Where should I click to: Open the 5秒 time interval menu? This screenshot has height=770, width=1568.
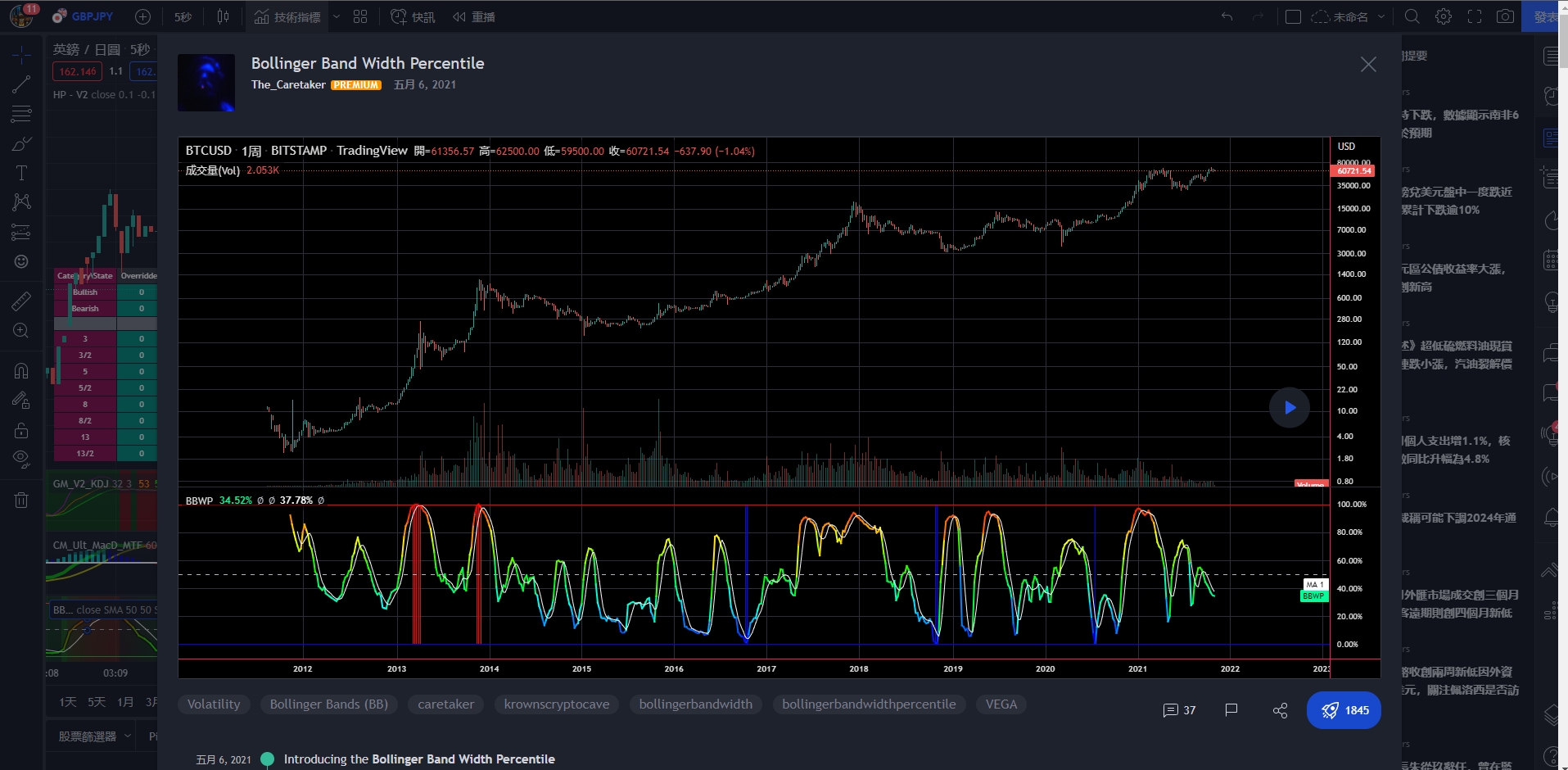183,16
